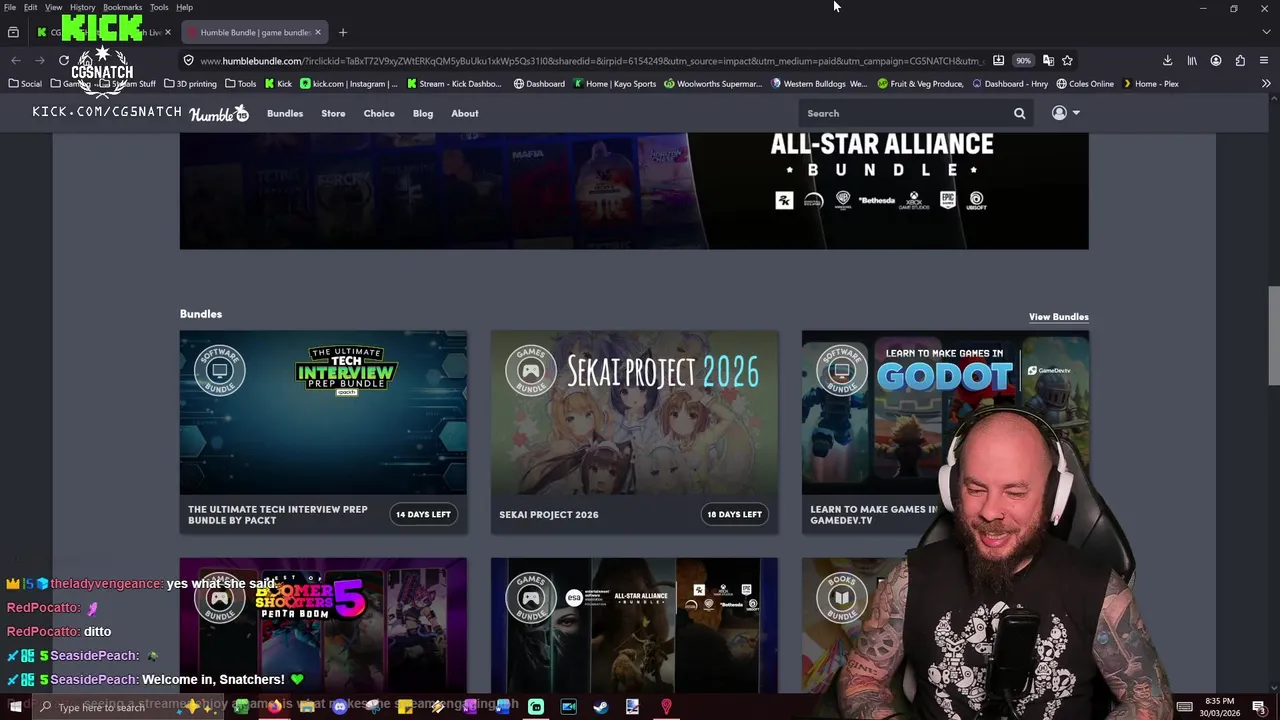Click the Humble Bundle logo
1280x720 pixels.
click(x=219, y=113)
